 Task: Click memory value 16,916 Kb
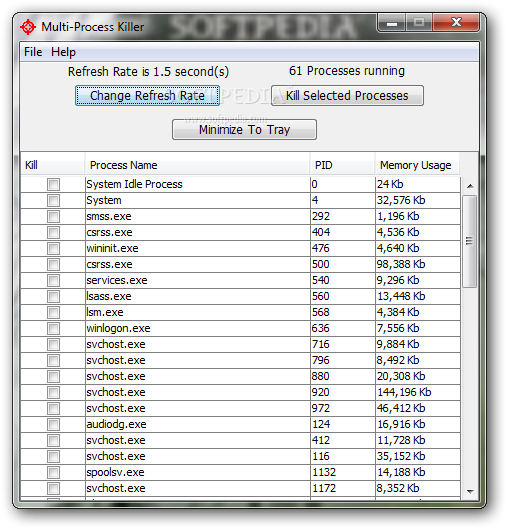401,424
